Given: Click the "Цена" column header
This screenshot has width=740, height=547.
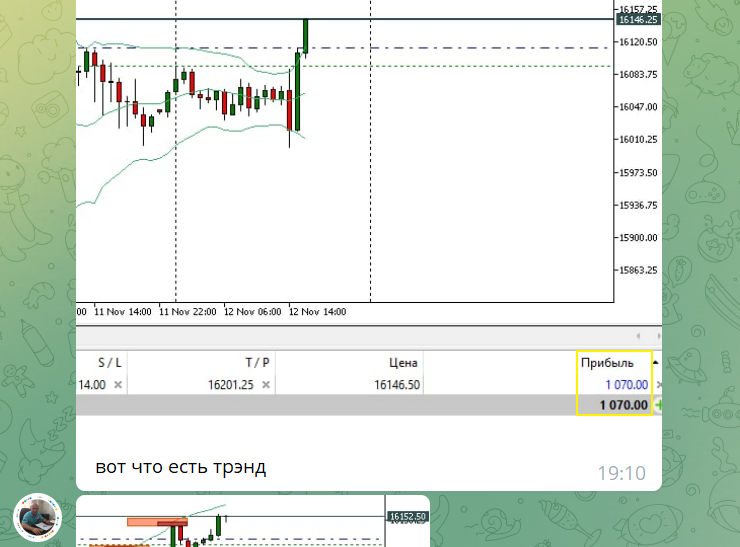Looking at the screenshot, I should coord(403,362).
